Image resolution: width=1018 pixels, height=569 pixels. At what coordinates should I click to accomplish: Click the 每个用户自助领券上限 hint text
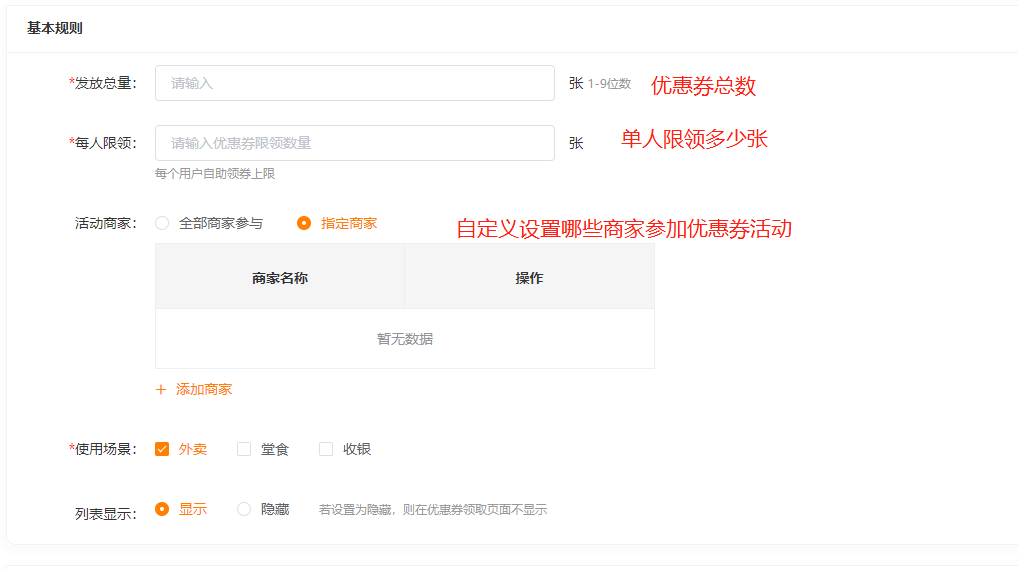point(215,174)
